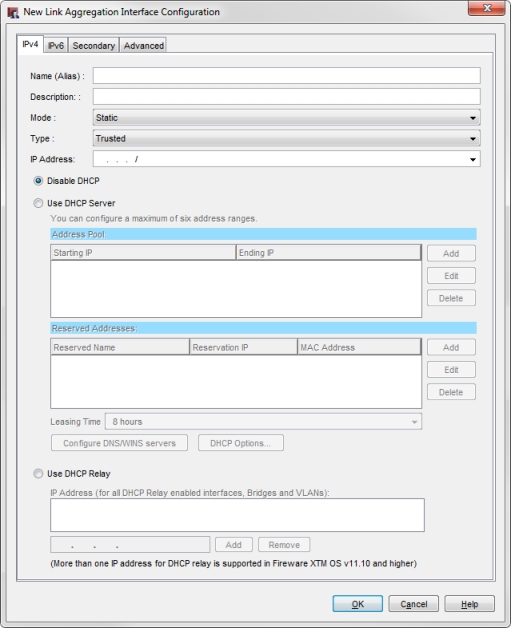Switch to the IPv6 tab
511x629 pixels.
click(56, 45)
